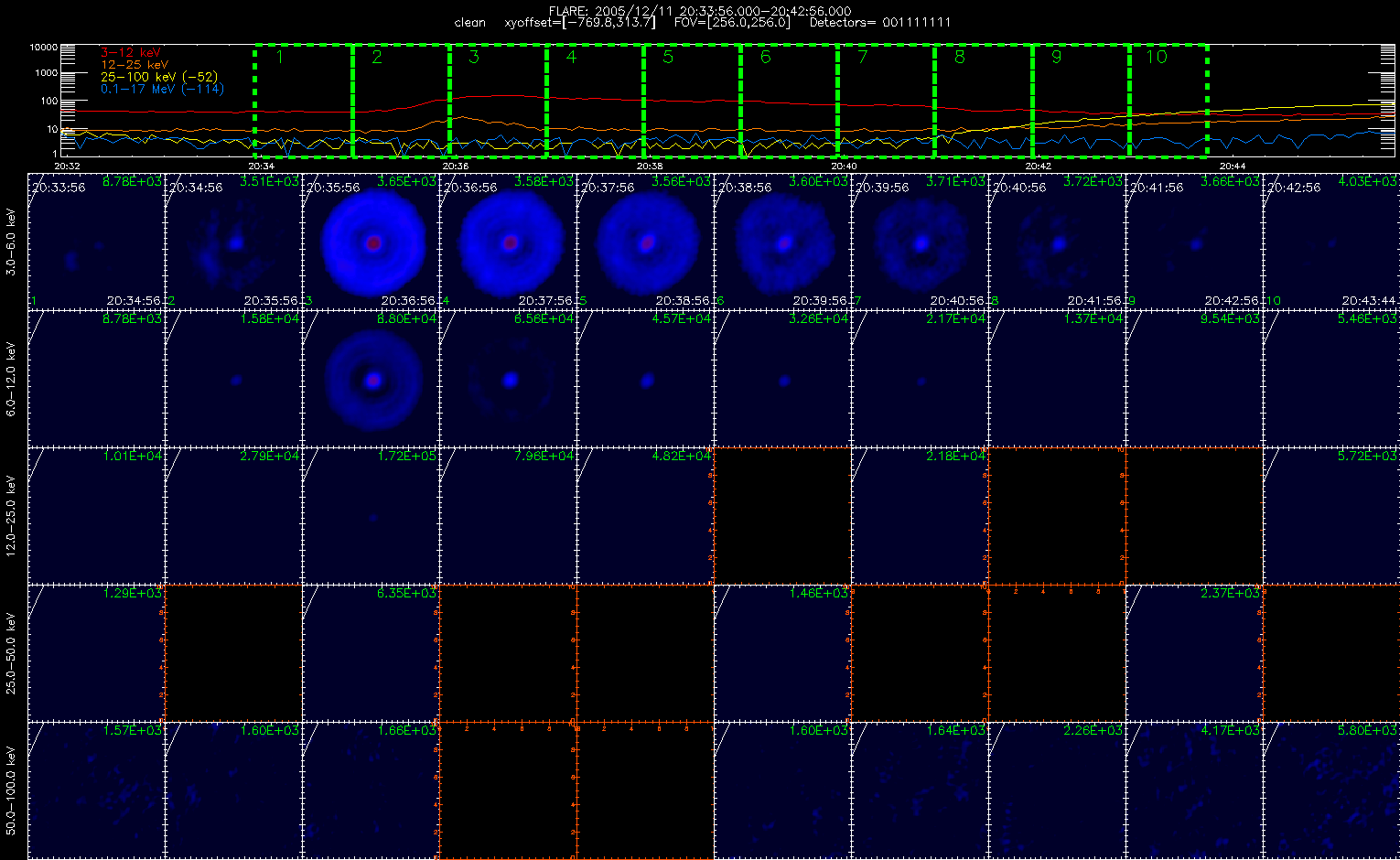Open the 3.0-6.0 keV image starting 20:39:56

tap(920, 241)
